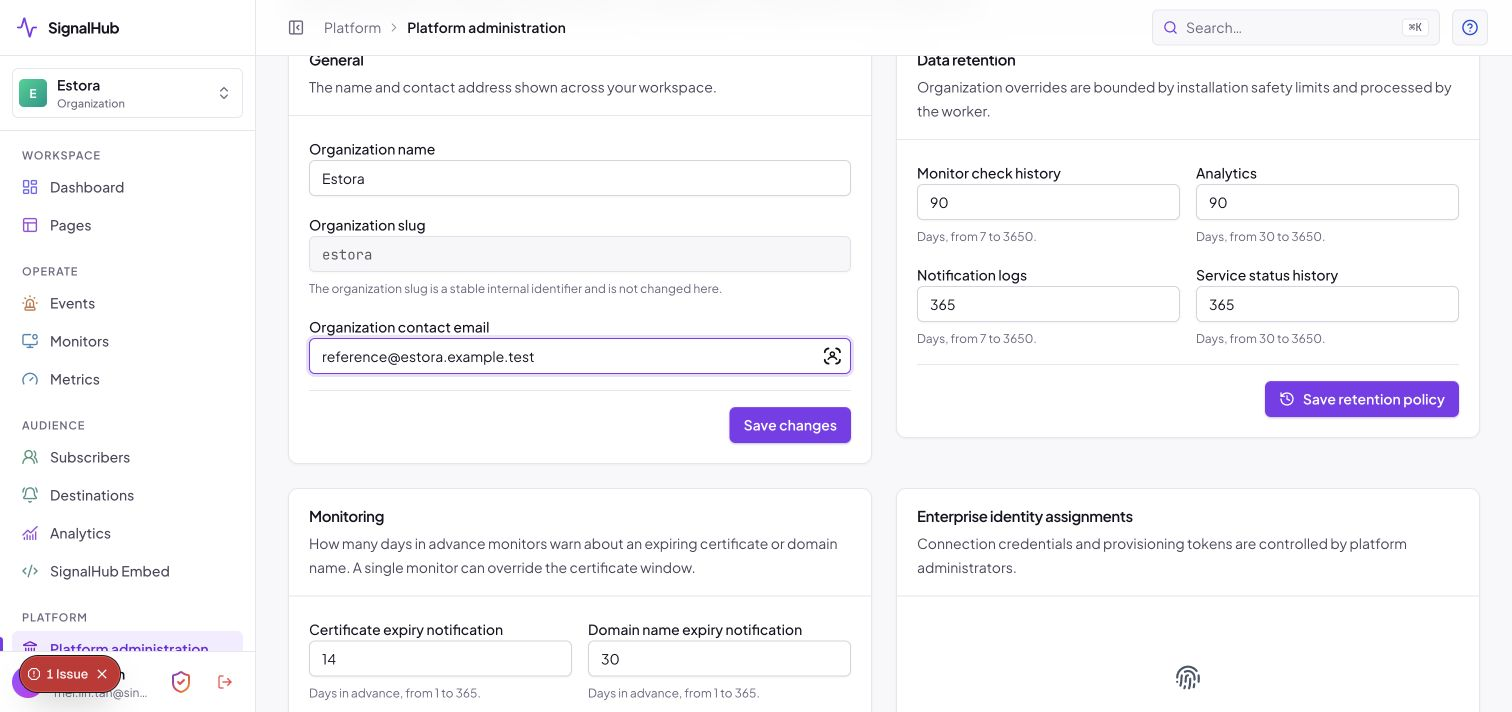Click the Monitors screen icon in the sidebar

pyautogui.click(x=30, y=341)
